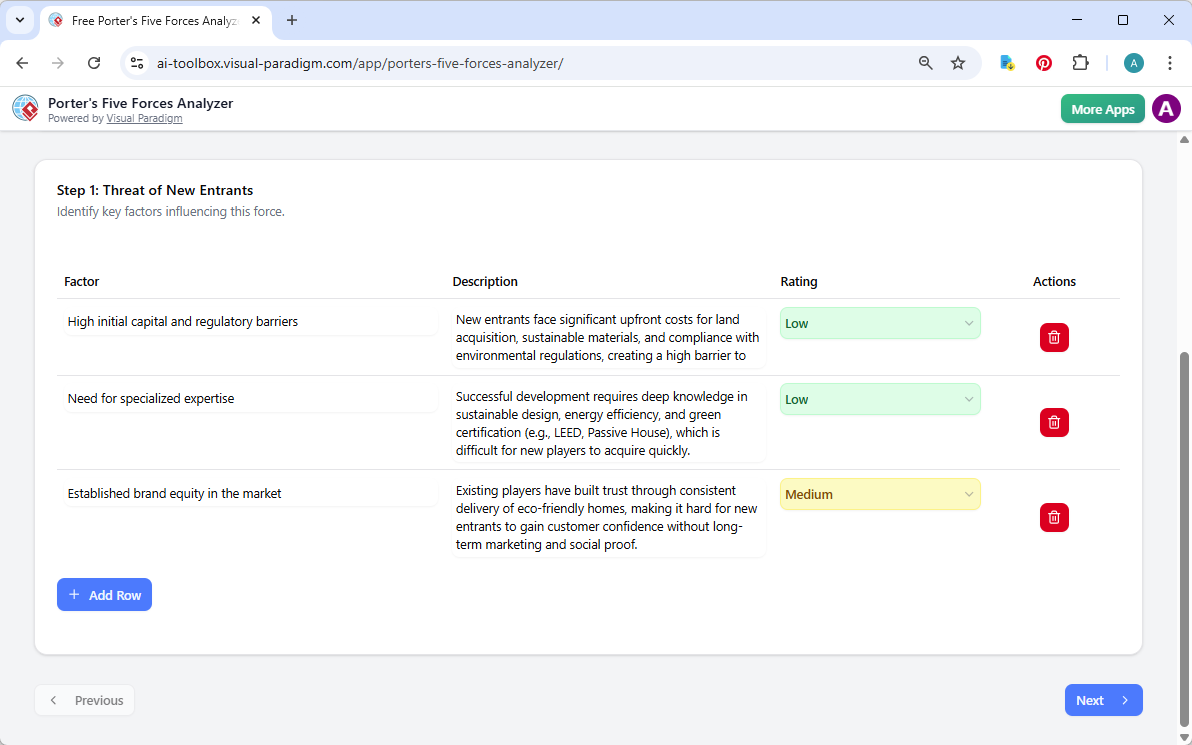This screenshot has height=745, width=1192.
Task: Reload the page
Action: (x=94, y=63)
